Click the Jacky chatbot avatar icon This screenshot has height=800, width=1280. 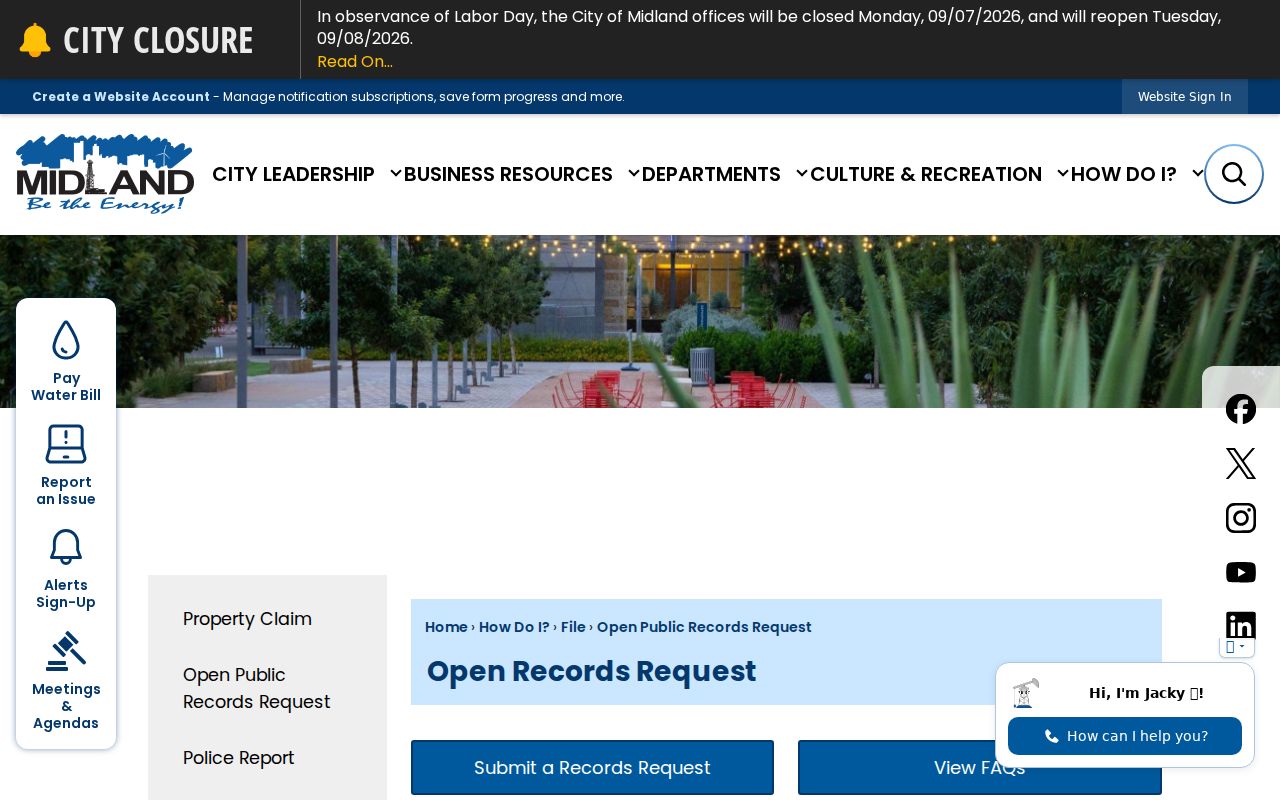(1025, 693)
